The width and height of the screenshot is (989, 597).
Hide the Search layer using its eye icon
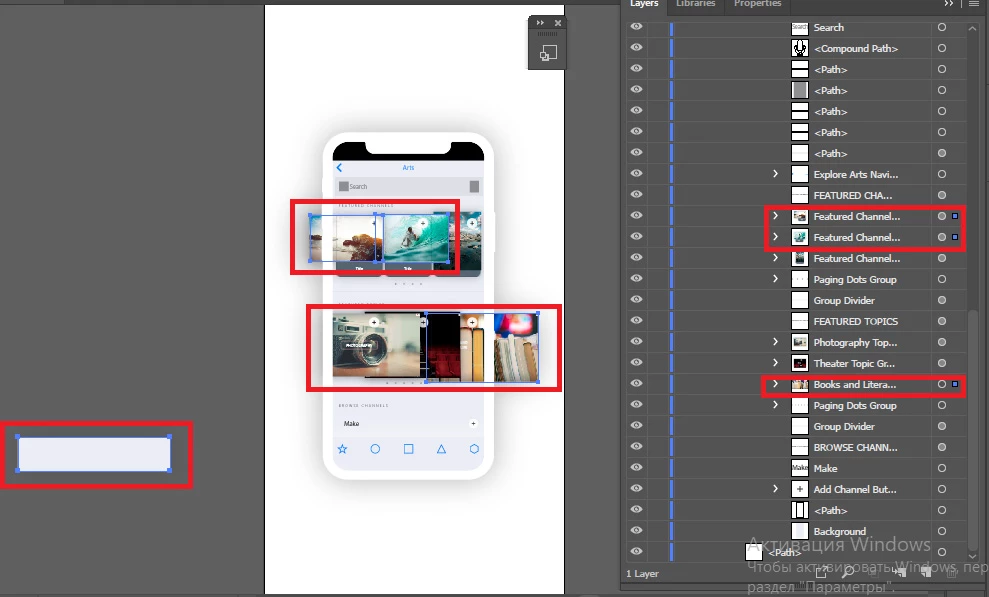636,26
